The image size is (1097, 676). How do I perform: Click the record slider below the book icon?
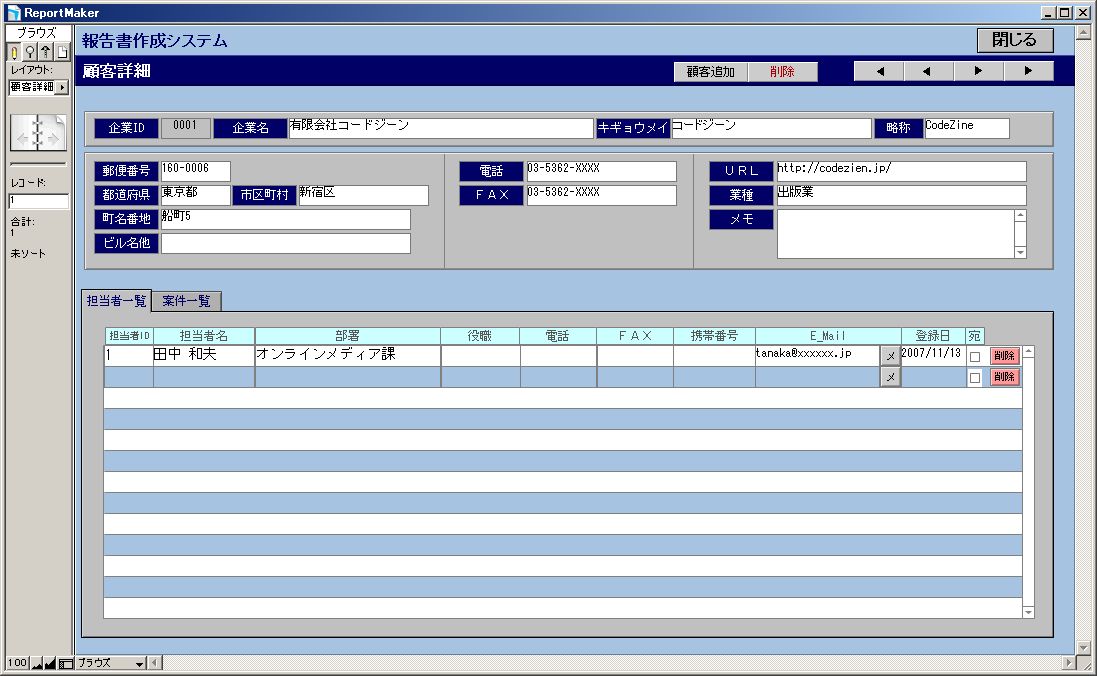[37, 162]
